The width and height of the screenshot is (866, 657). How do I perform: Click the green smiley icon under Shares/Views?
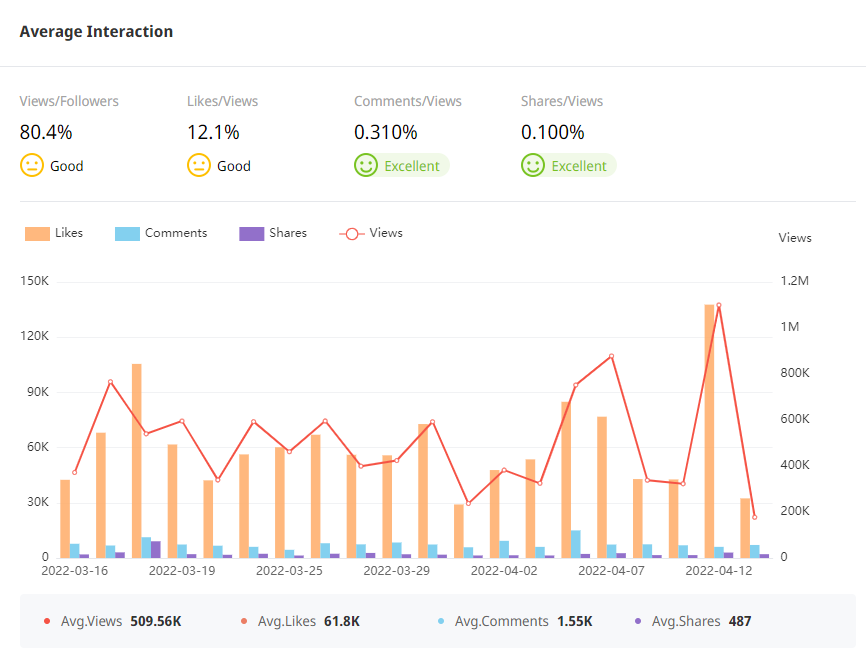point(533,166)
